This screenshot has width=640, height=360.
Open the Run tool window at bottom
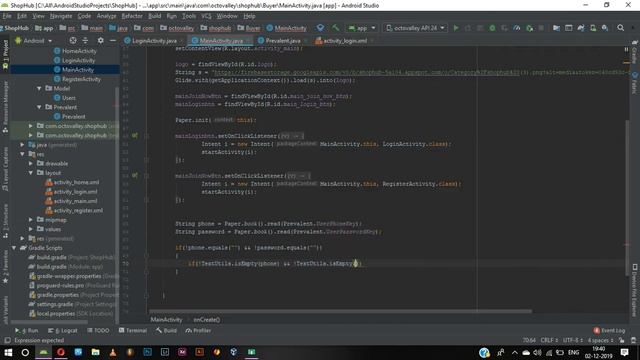tap(27, 330)
